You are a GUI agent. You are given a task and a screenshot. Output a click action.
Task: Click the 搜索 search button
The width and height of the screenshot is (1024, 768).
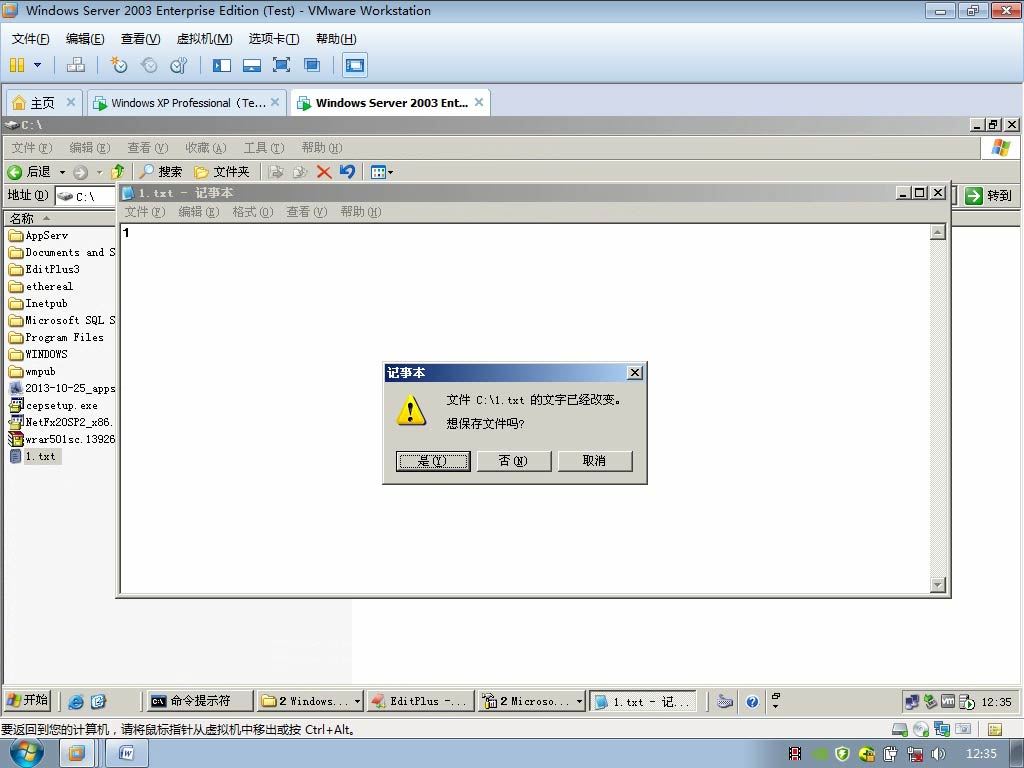[161, 172]
